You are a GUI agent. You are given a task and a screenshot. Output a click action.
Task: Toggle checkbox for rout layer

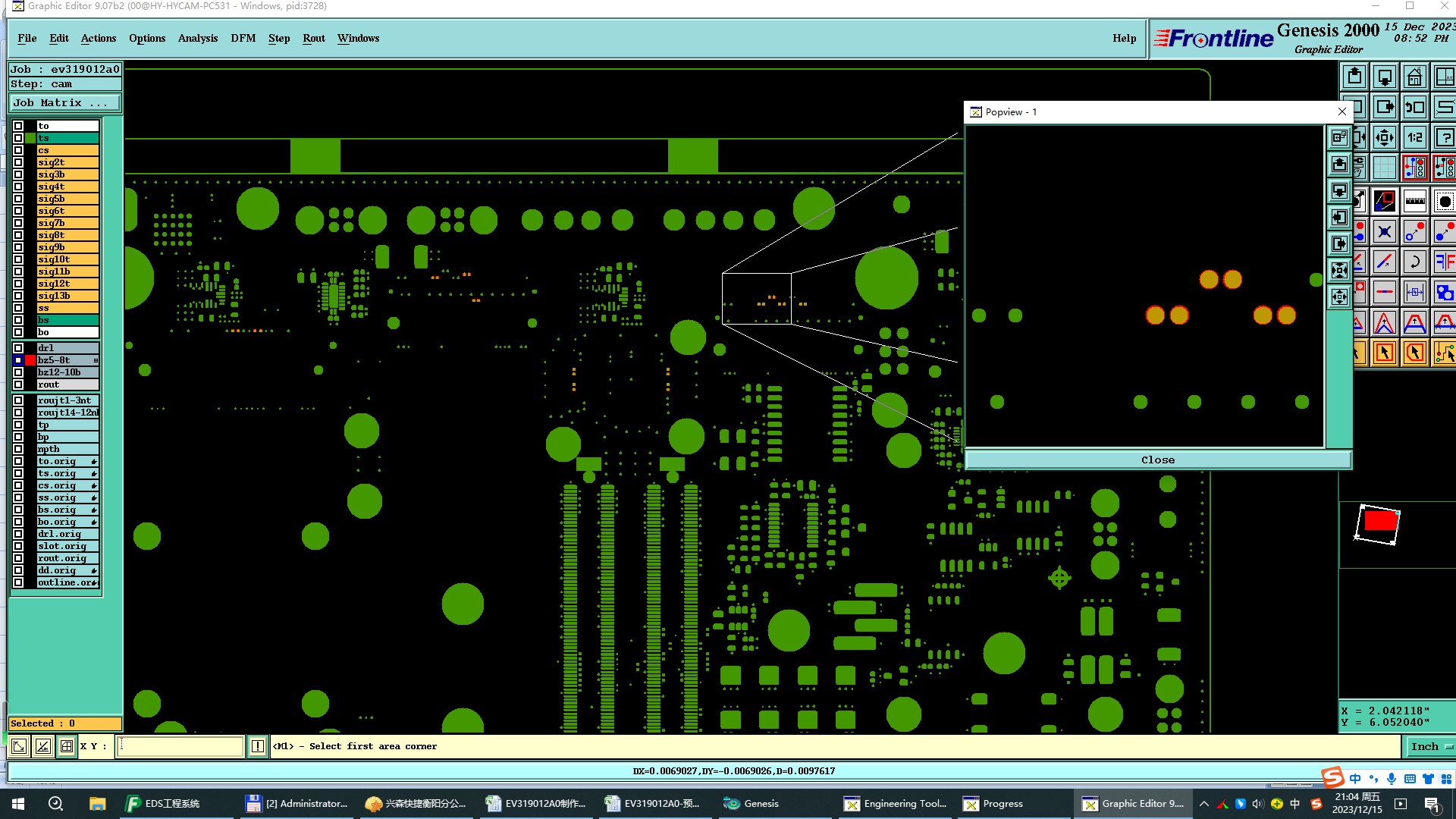point(18,384)
